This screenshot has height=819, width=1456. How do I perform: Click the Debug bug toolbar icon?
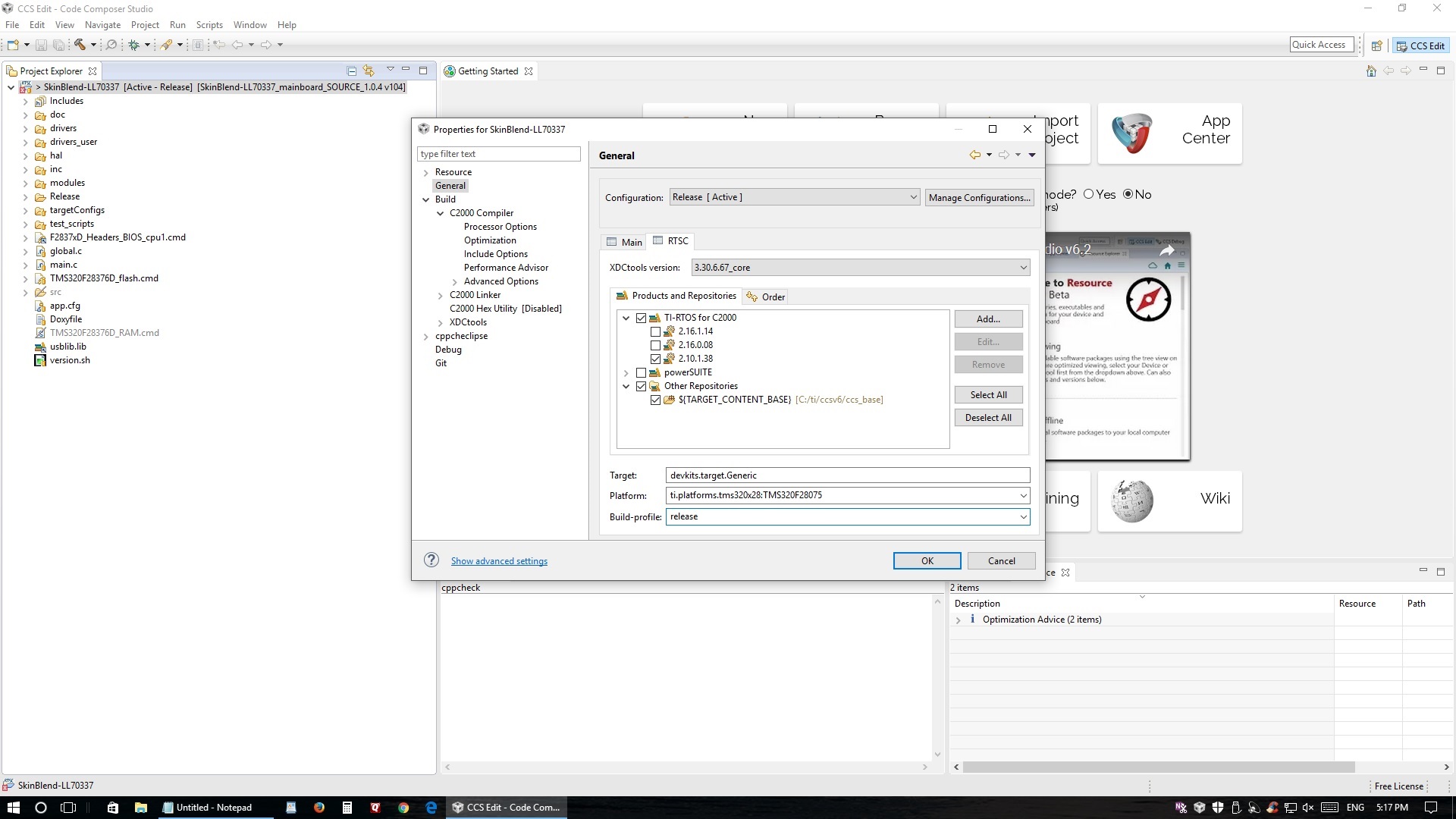(133, 45)
